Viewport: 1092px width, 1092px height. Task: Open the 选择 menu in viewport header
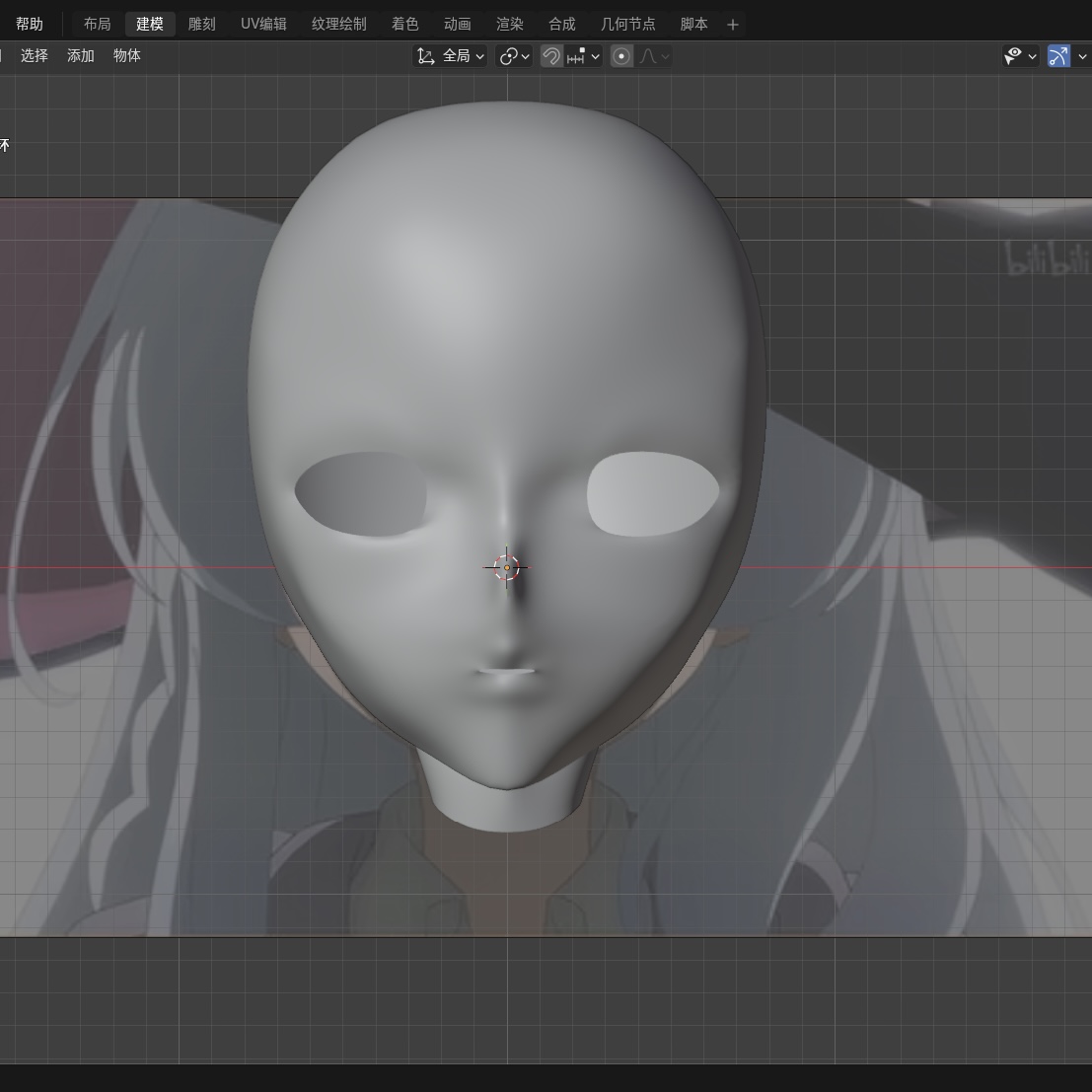35,55
